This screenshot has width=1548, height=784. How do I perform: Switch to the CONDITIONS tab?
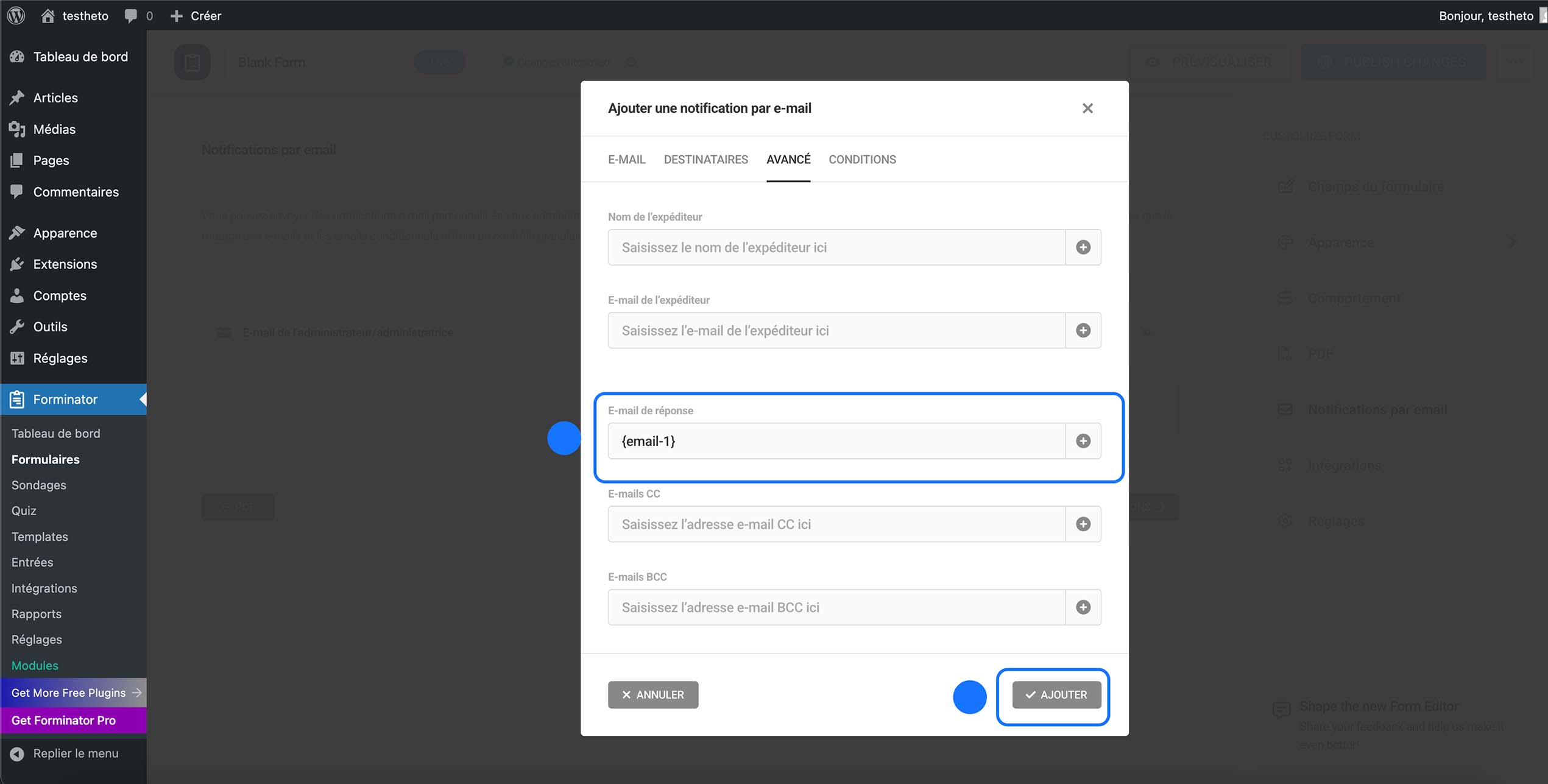(x=862, y=159)
